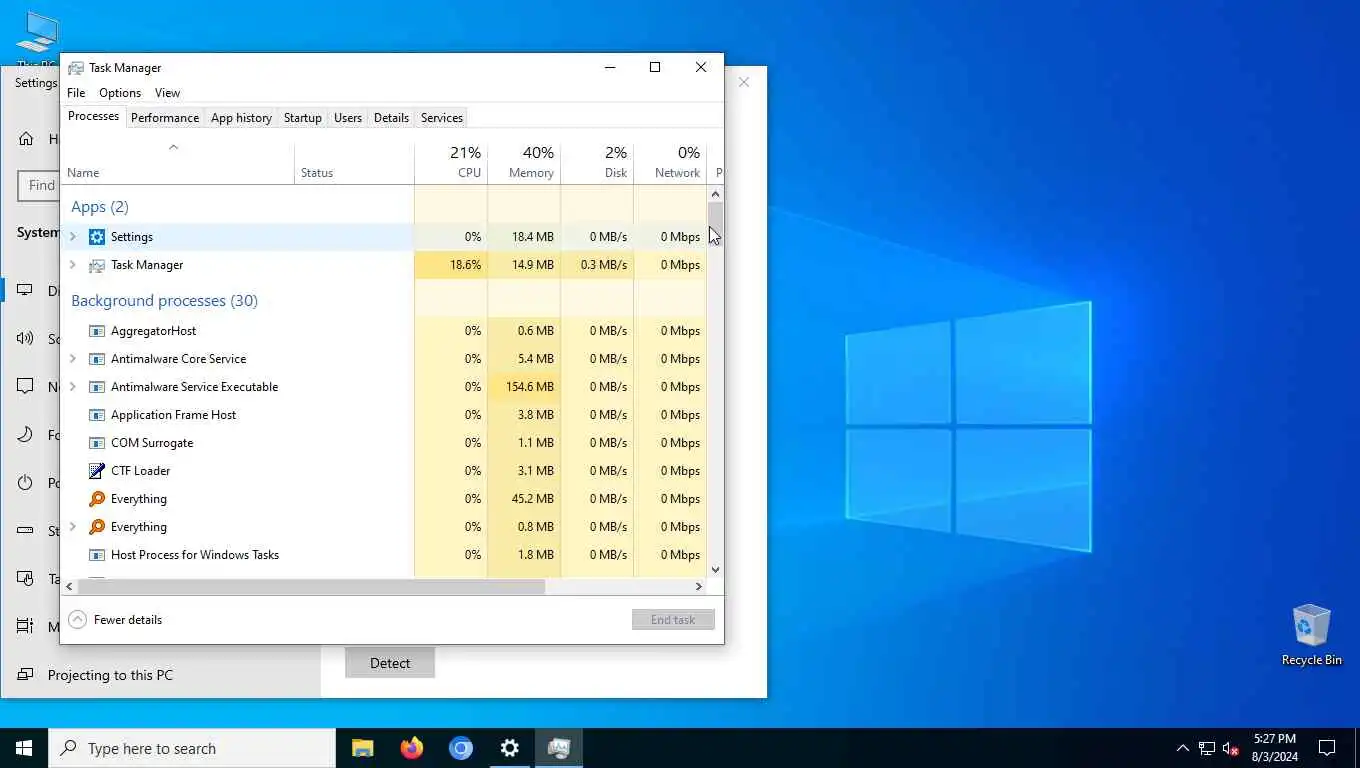Click the Settings app gear icon in process list

(97, 237)
